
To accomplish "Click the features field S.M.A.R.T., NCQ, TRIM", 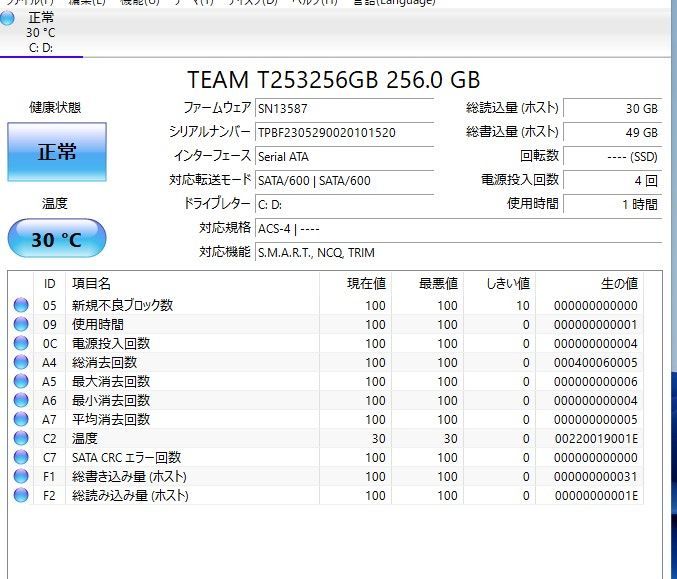I will coord(459,253).
